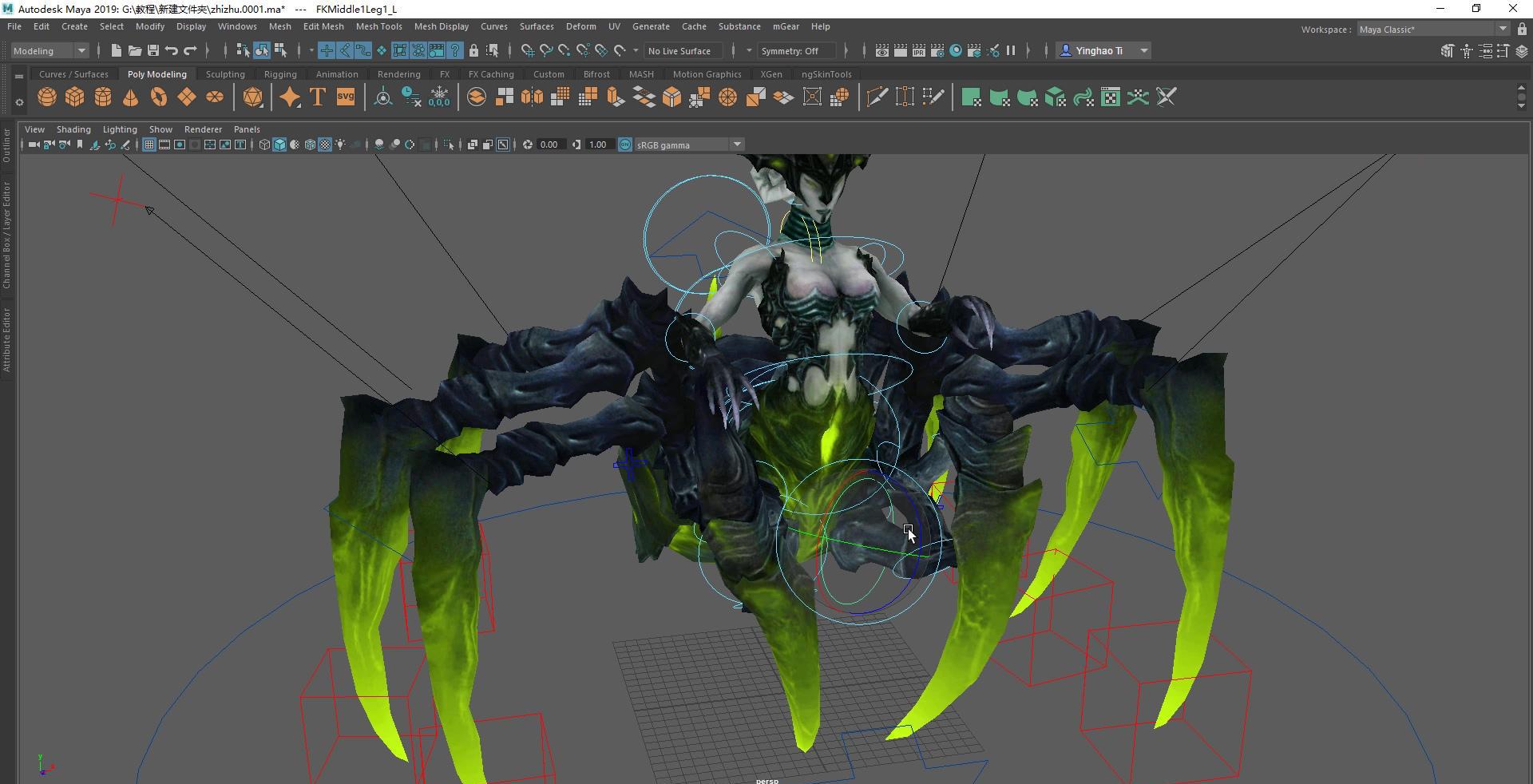Click the Mirror shelf icon
Viewport: 1533px width, 784px height.
tap(532, 97)
